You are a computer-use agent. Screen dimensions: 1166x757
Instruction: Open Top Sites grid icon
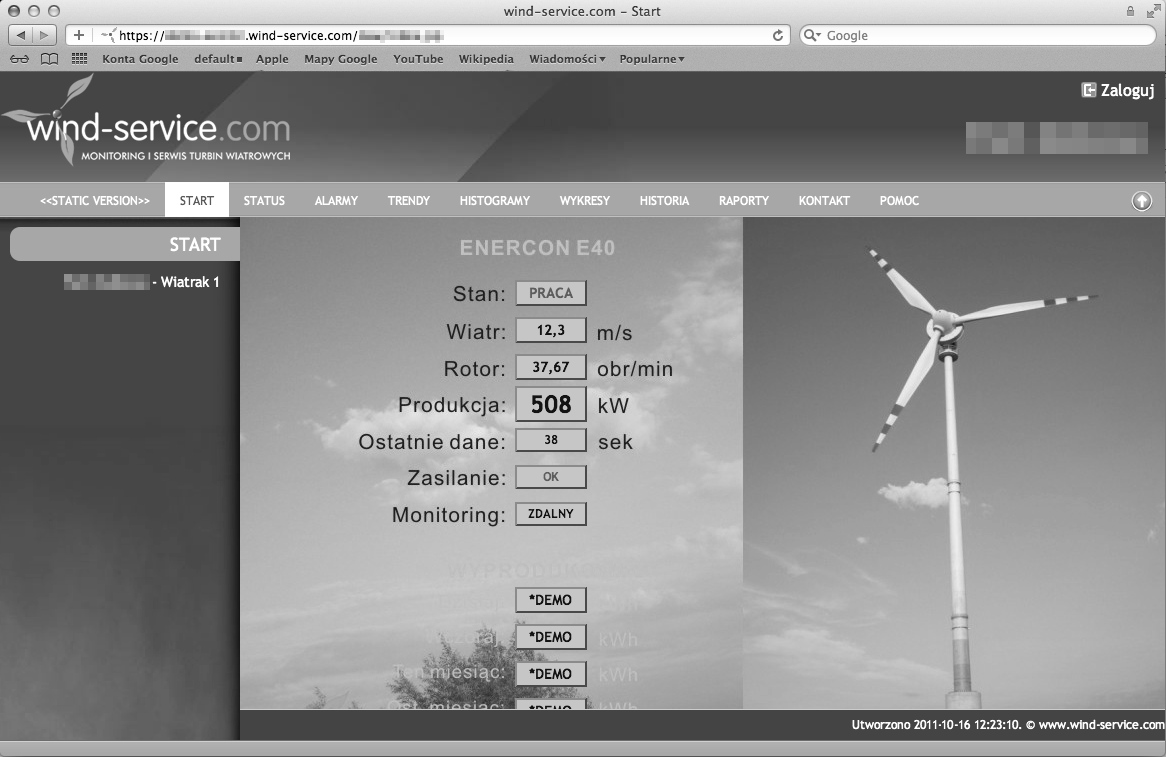(80, 59)
